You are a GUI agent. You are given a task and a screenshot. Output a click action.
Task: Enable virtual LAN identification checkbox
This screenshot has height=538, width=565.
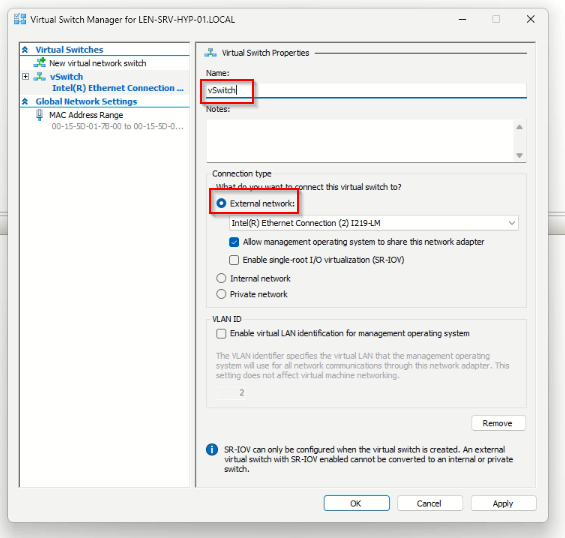(x=221, y=334)
